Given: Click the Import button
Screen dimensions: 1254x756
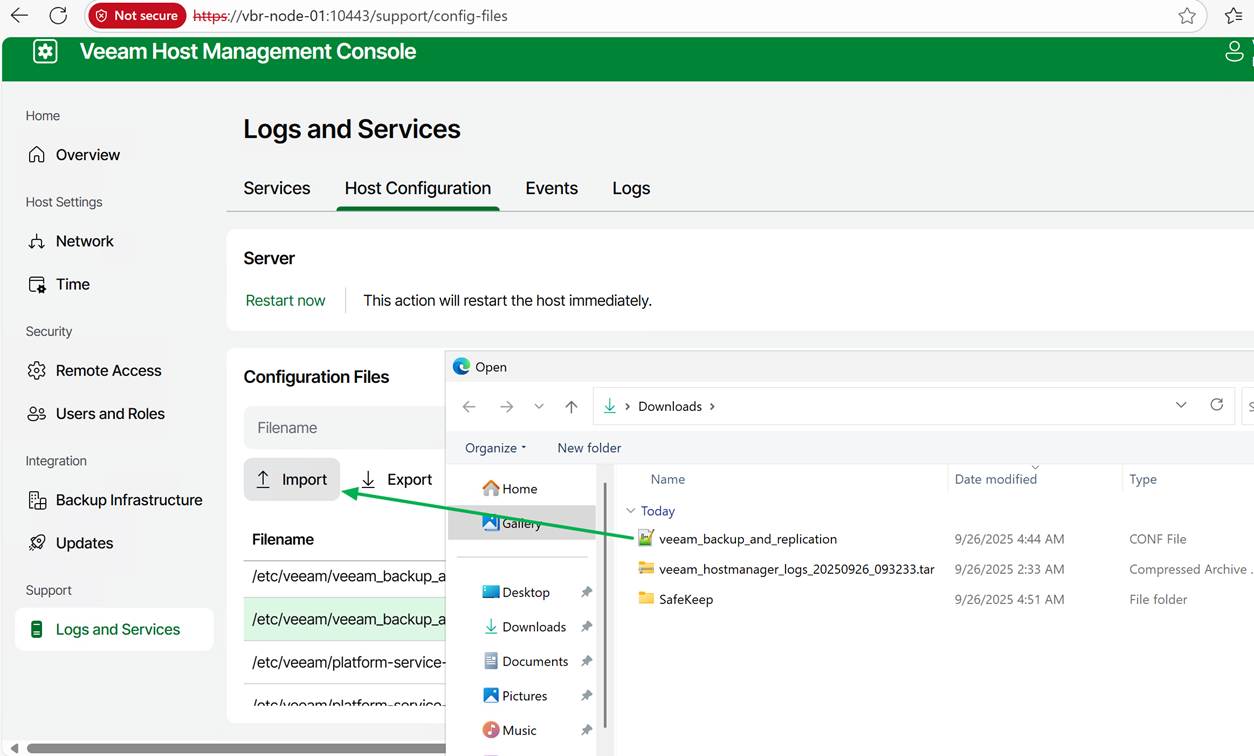Looking at the screenshot, I should 292,480.
